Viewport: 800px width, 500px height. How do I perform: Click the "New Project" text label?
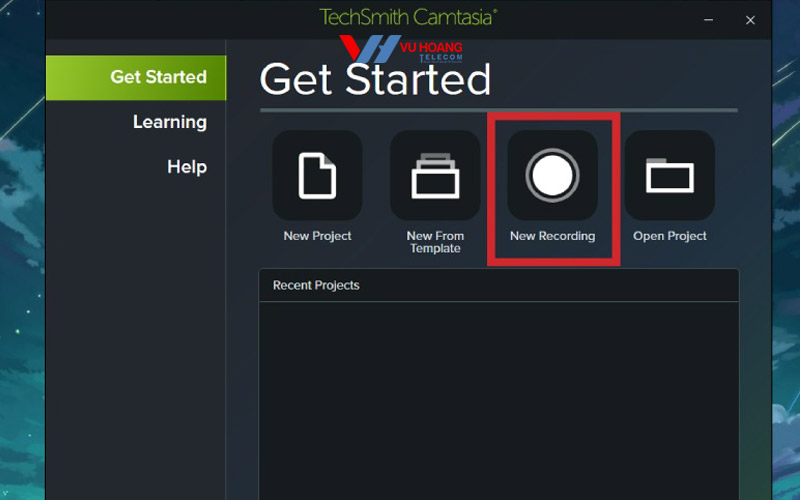pyautogui.click(x=317, y=236)
